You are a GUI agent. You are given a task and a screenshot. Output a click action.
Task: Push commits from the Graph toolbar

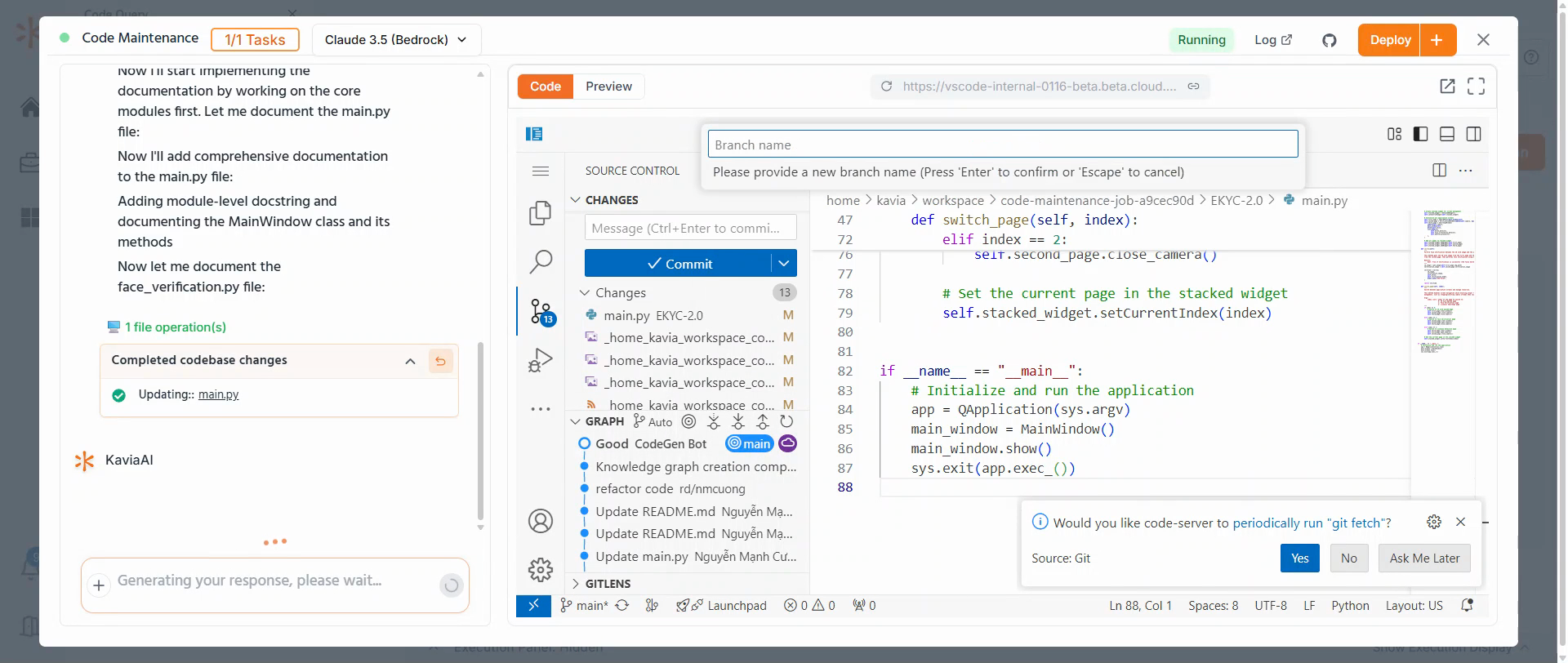(x=762, y=421)
